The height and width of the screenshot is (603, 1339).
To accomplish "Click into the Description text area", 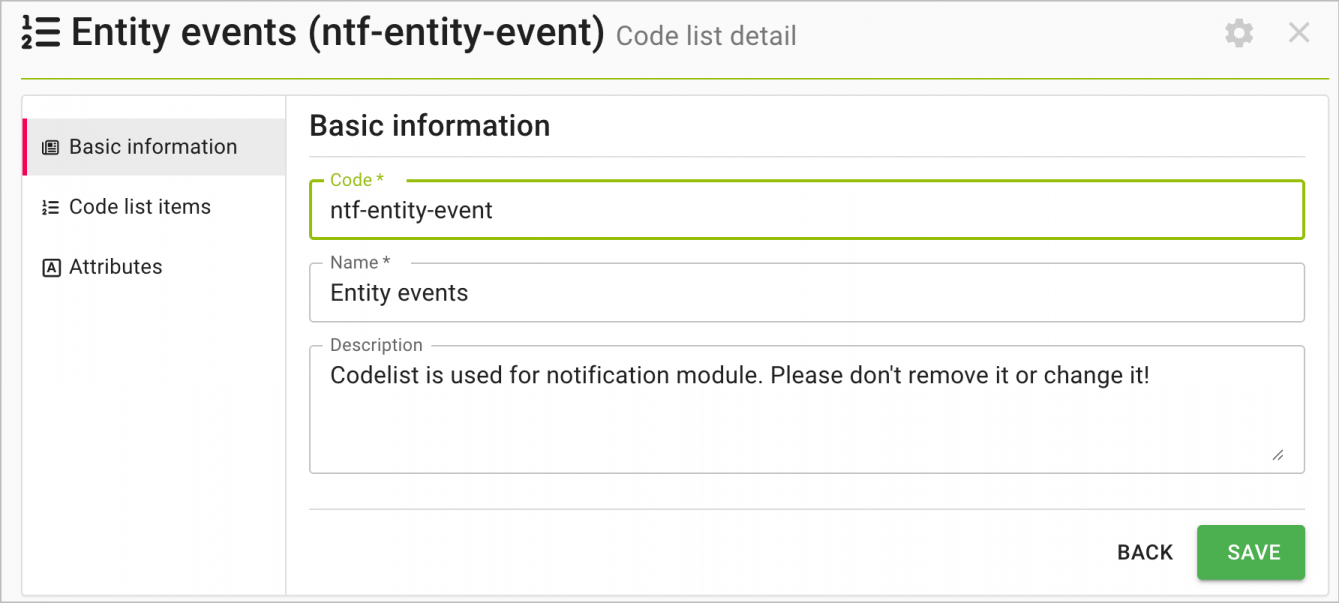I will tap(807, 410).
